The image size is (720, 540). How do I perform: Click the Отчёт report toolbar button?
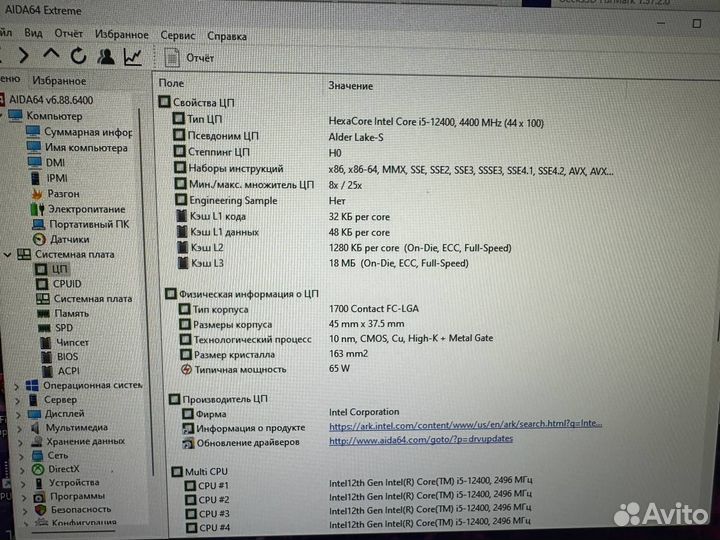click(190, 58)
